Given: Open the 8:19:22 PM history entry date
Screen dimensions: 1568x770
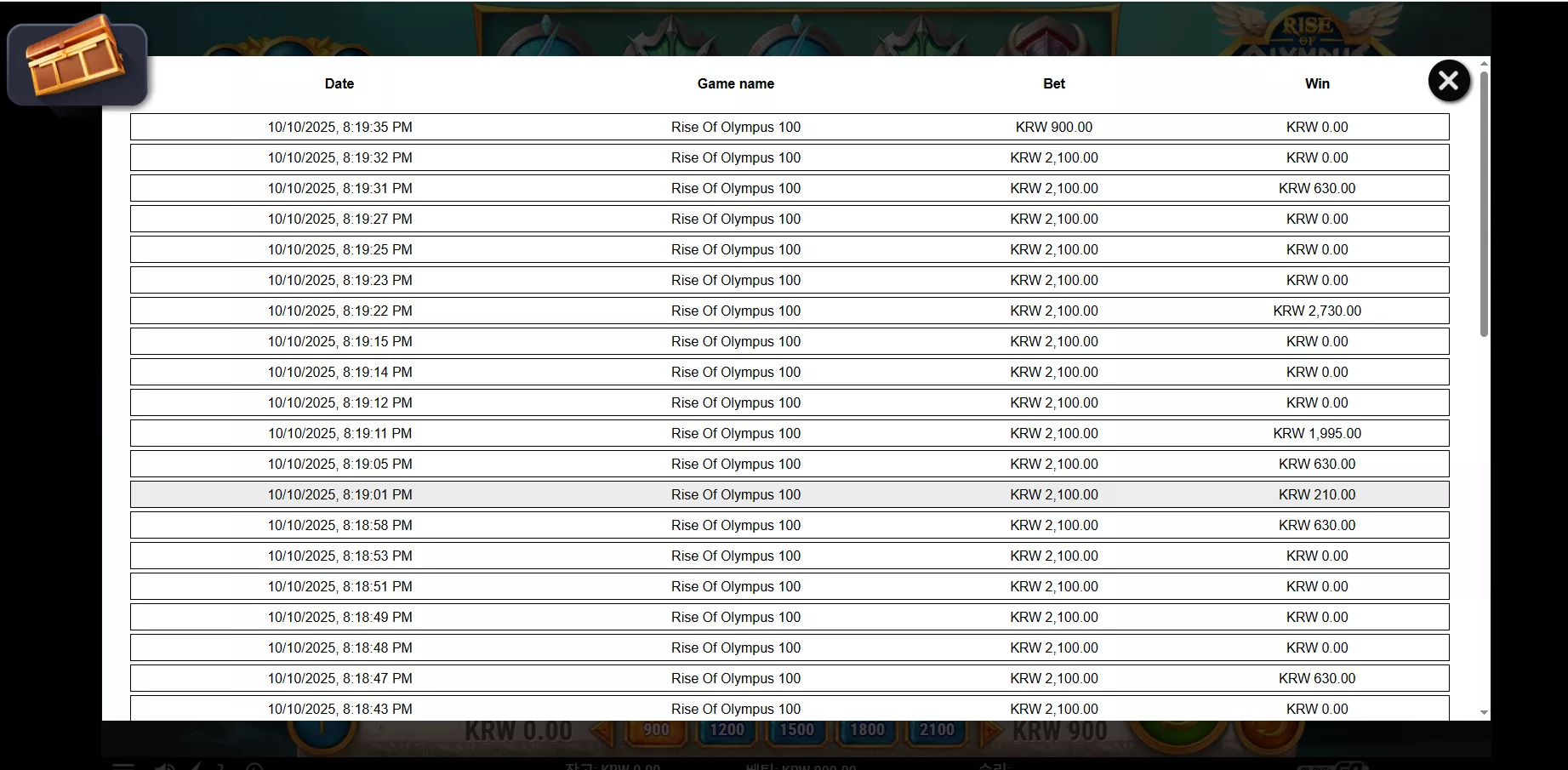Looking at the screenshot, I should click(x=340, y=311).
